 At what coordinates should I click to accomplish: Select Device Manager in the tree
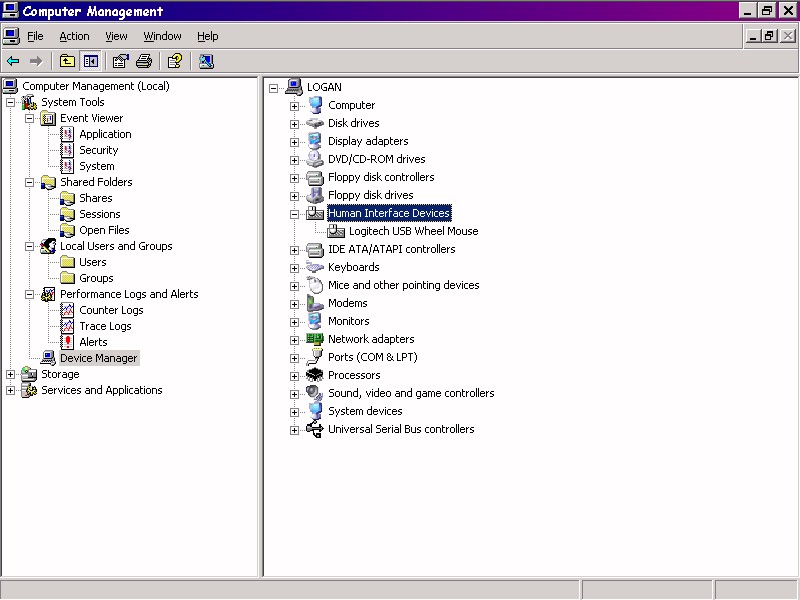99,358
